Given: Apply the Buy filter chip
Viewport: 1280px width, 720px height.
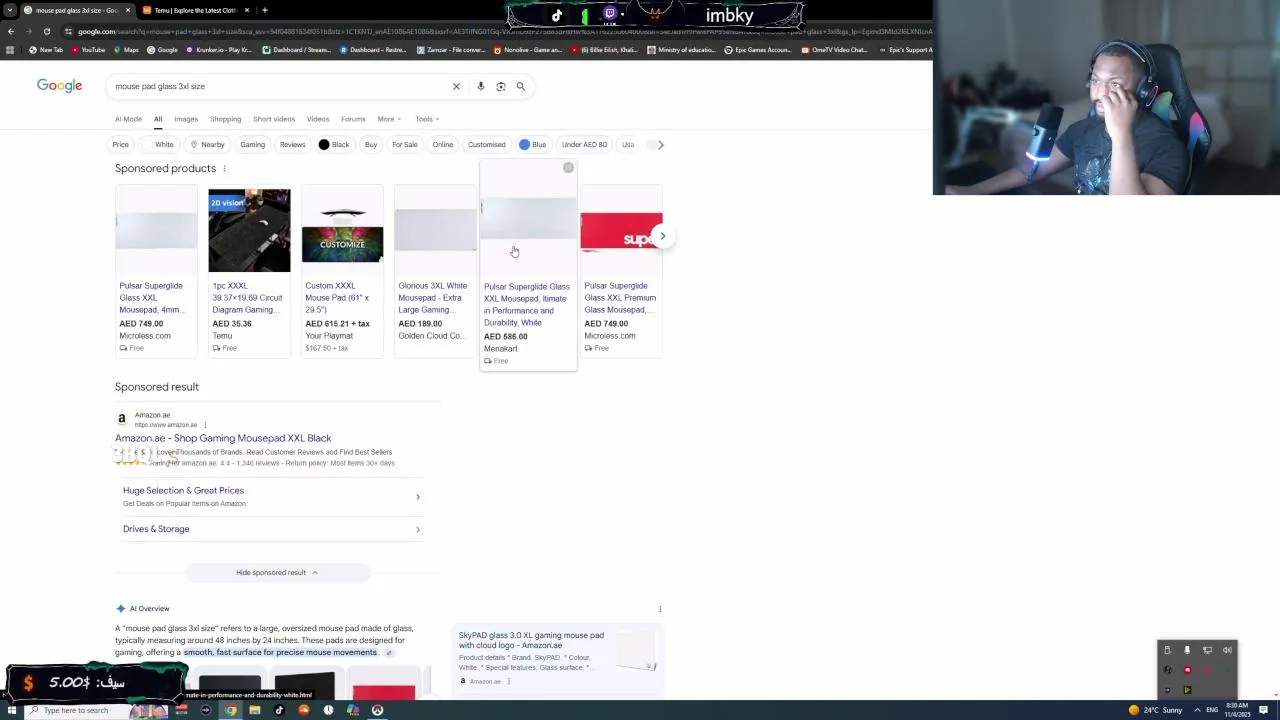Looking at the screenshot, I should pyautogui.click(x=371, y=145).
